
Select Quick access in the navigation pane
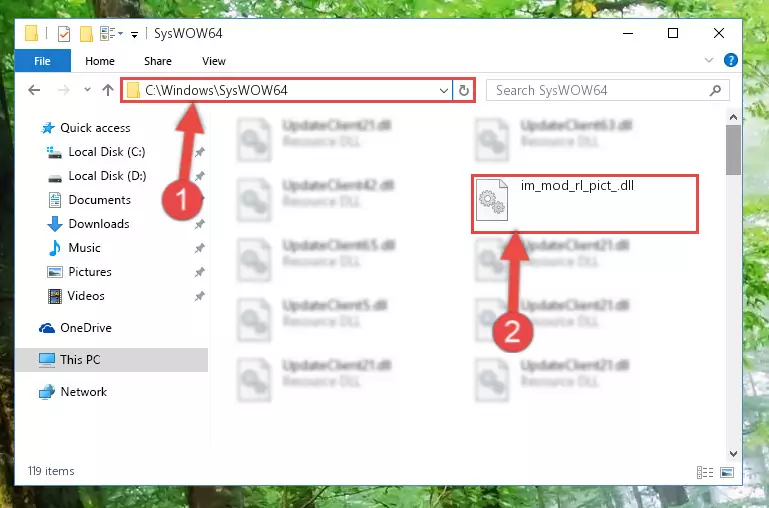tap(95, 127)
